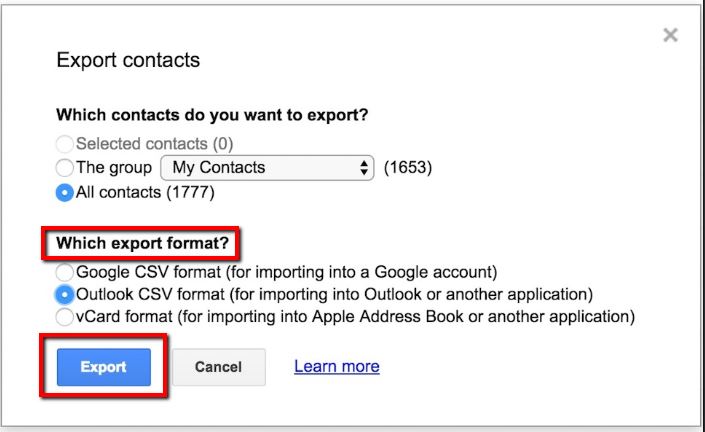Screen dimensions: 705x432
Task: Open the Learn more link
Action: tap(336, 367)
